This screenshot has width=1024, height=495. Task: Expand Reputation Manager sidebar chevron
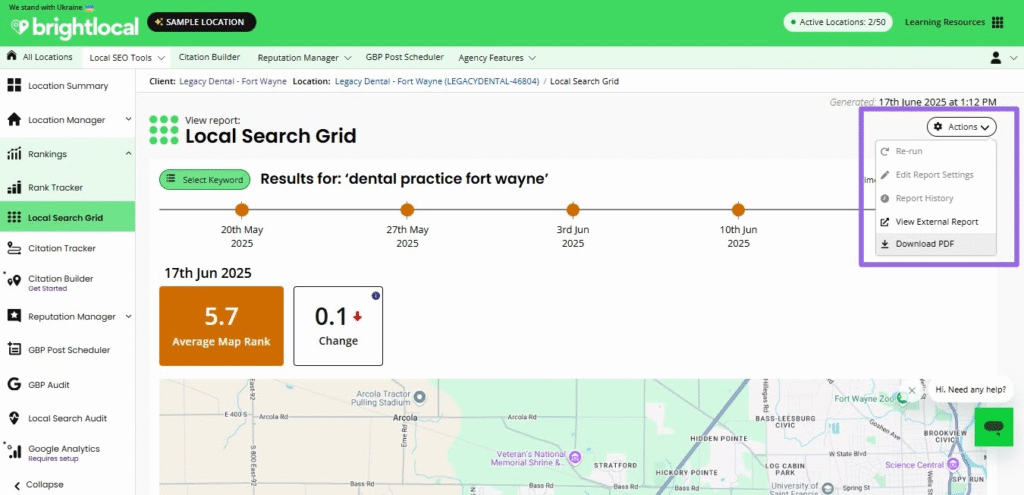coord(128,316)
